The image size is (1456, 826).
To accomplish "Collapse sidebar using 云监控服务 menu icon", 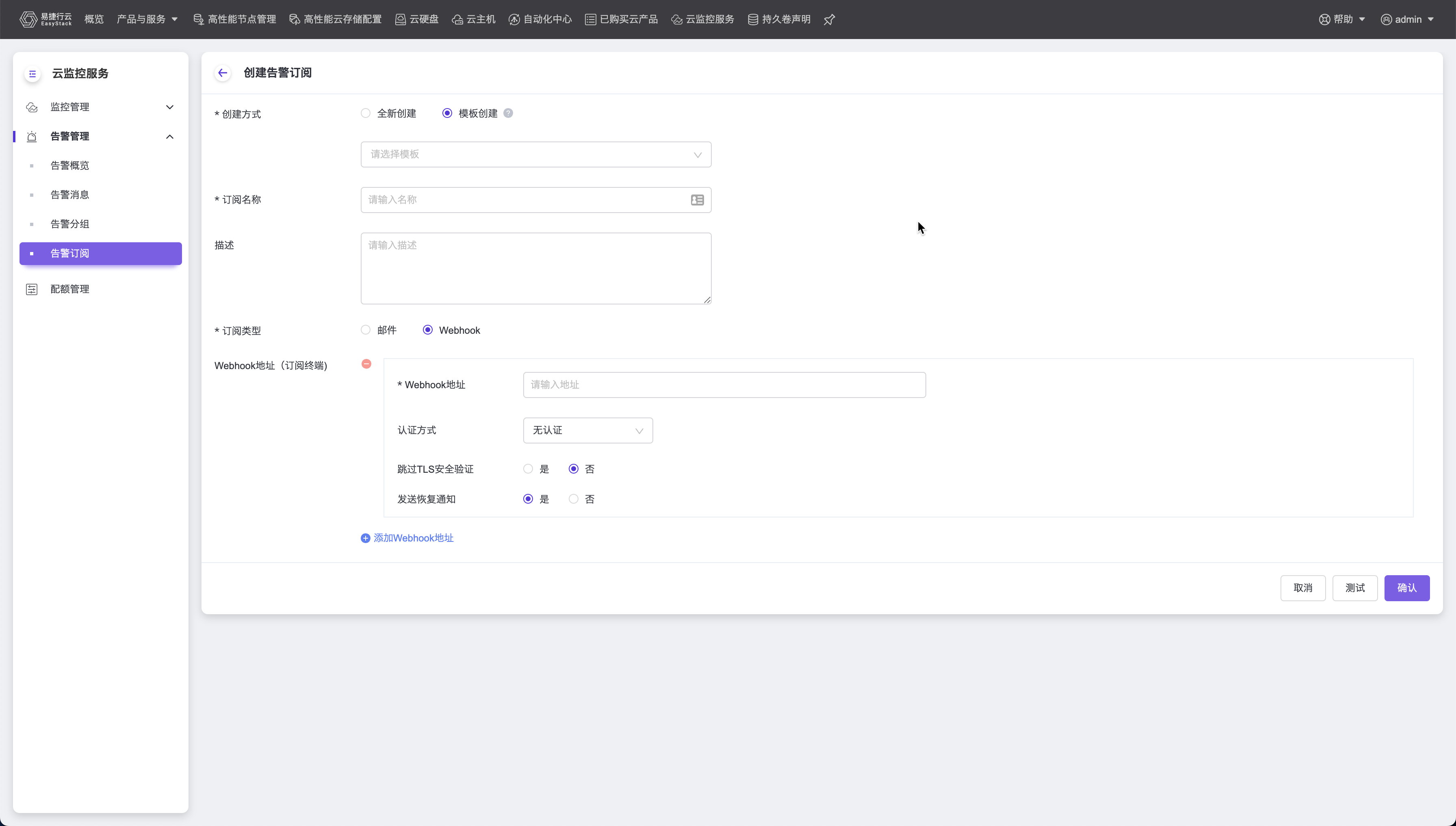I will 32,74.
